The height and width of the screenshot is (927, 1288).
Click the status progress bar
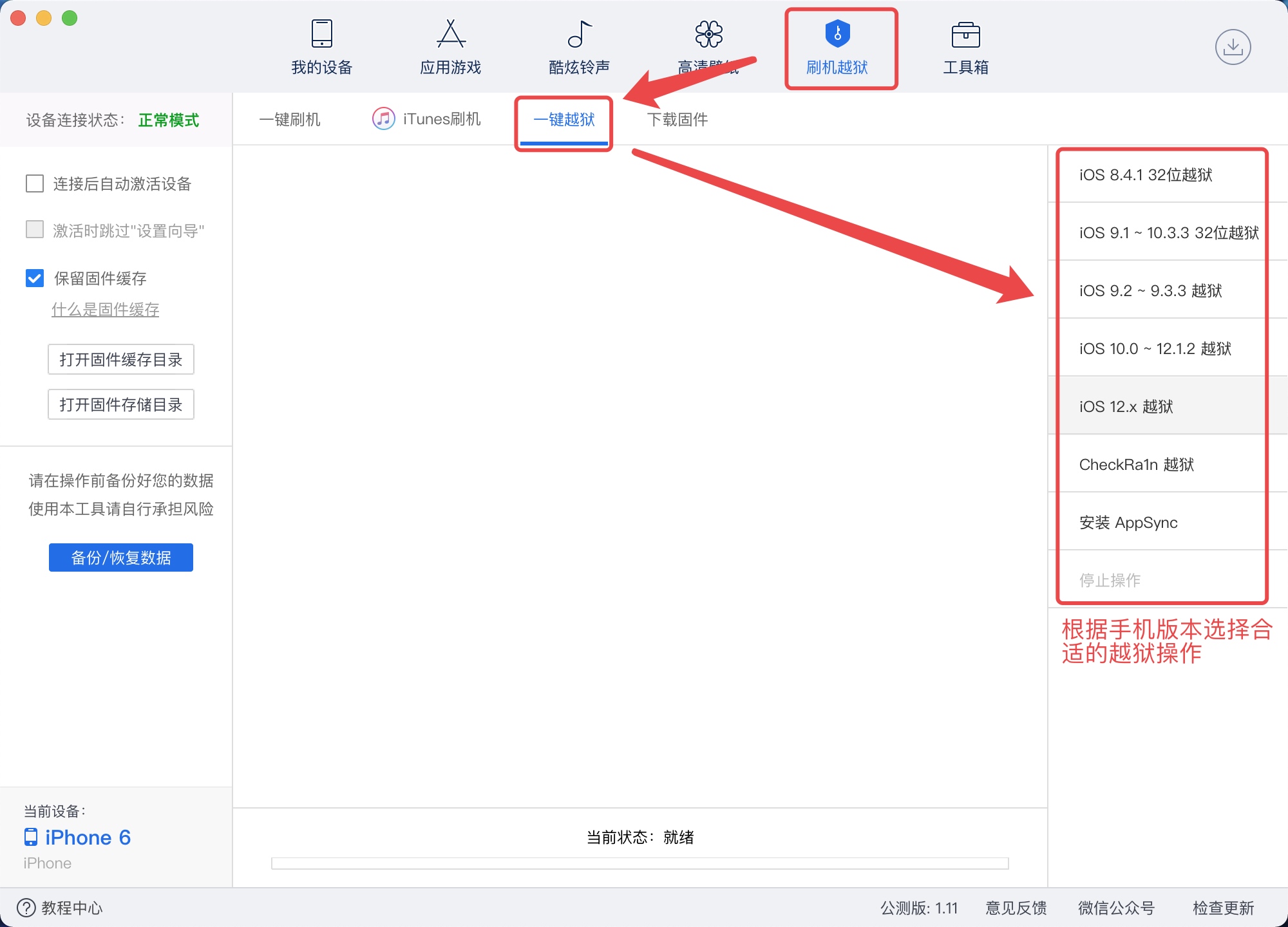(x=639, y=863)
